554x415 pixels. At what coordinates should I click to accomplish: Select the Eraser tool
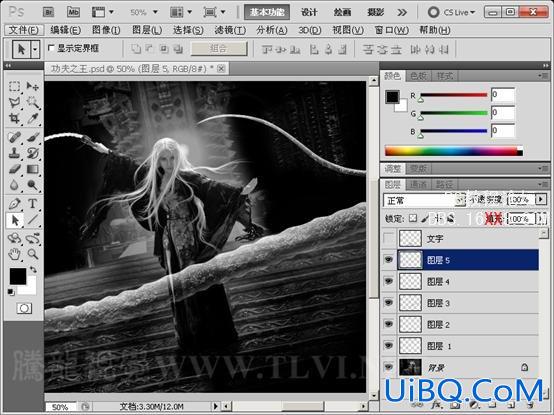[x=14, y=169]
